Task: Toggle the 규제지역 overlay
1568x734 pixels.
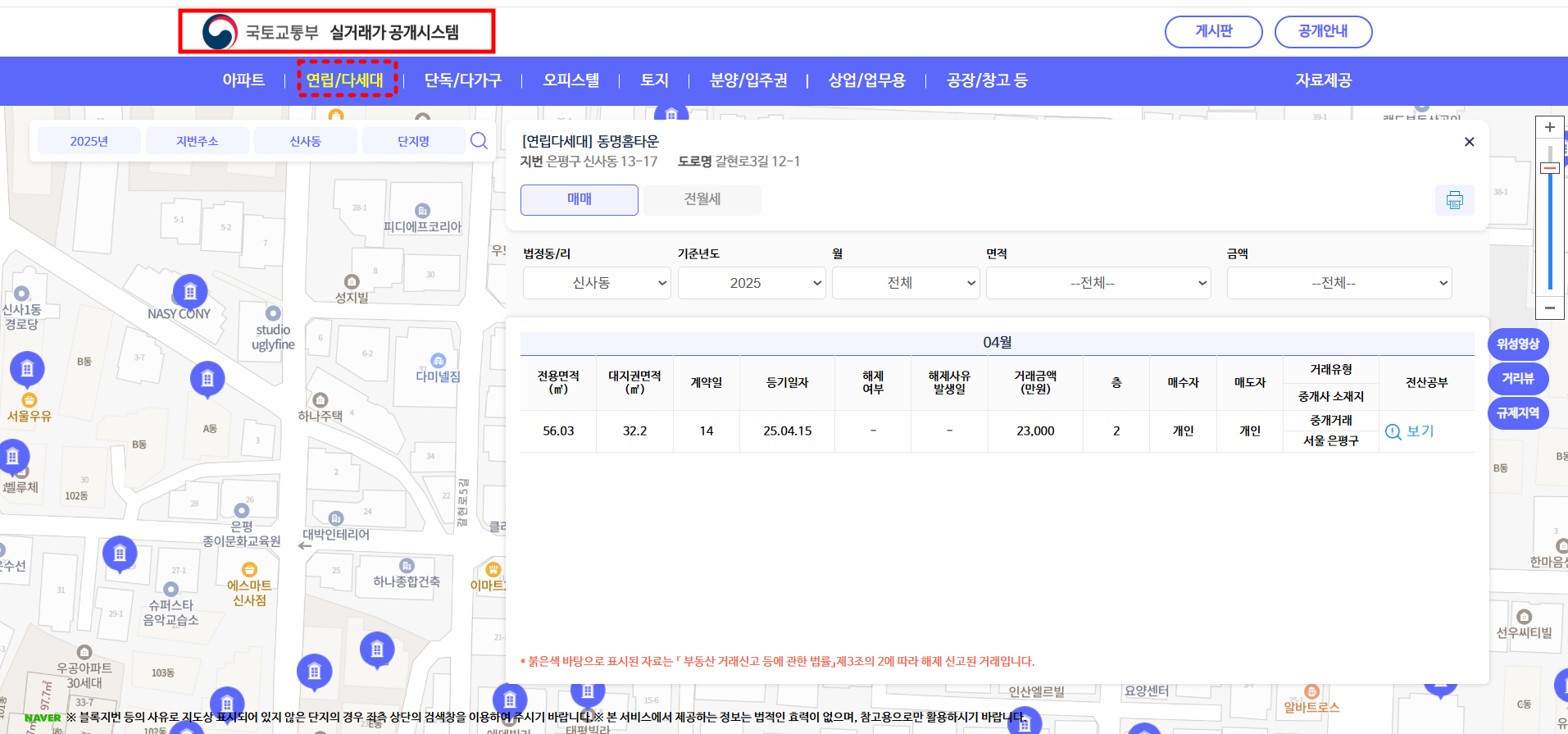Action: [1518, 413]
